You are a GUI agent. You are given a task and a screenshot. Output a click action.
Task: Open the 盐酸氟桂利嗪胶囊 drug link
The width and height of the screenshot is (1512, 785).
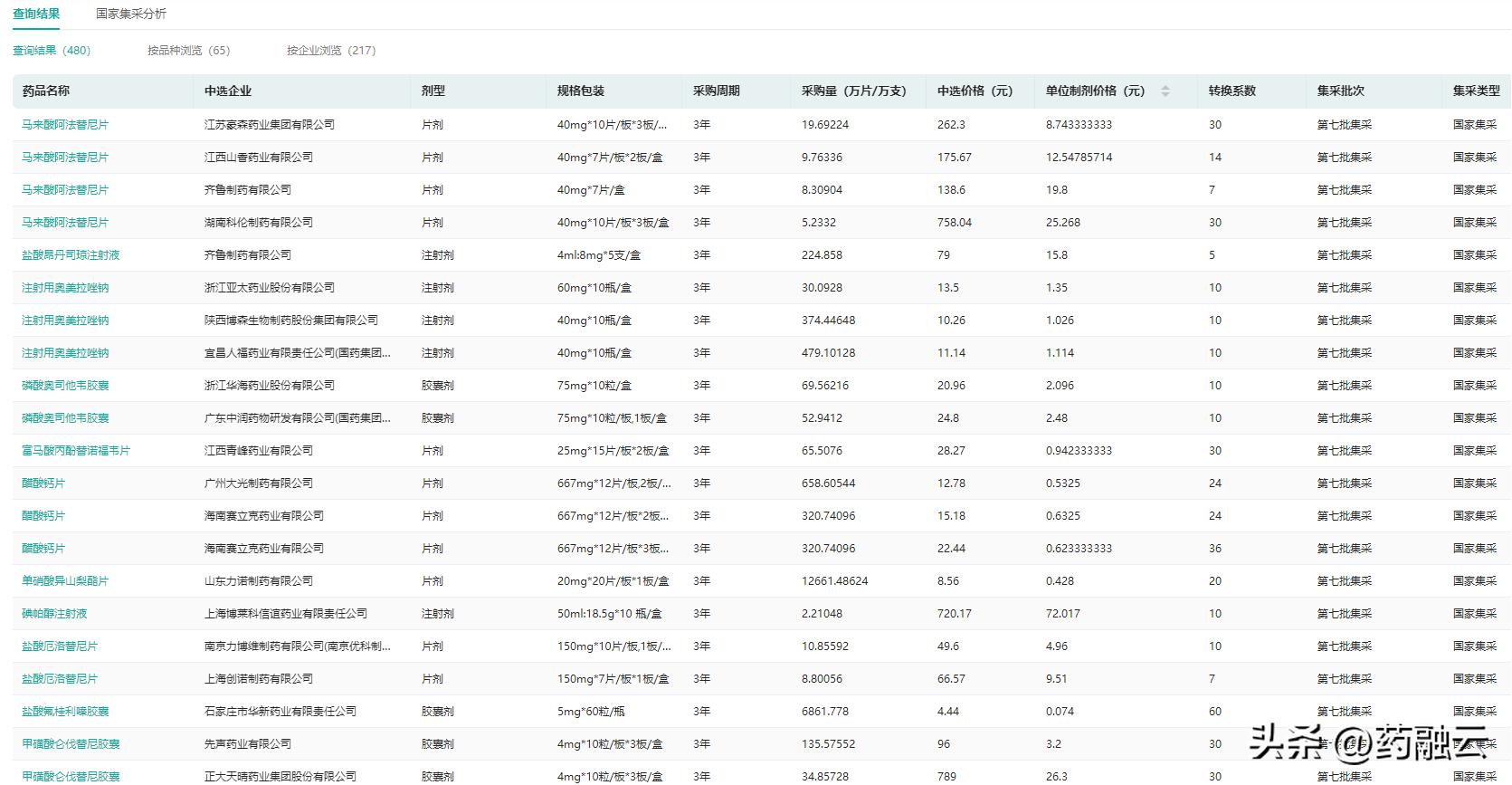click(65, 712)
